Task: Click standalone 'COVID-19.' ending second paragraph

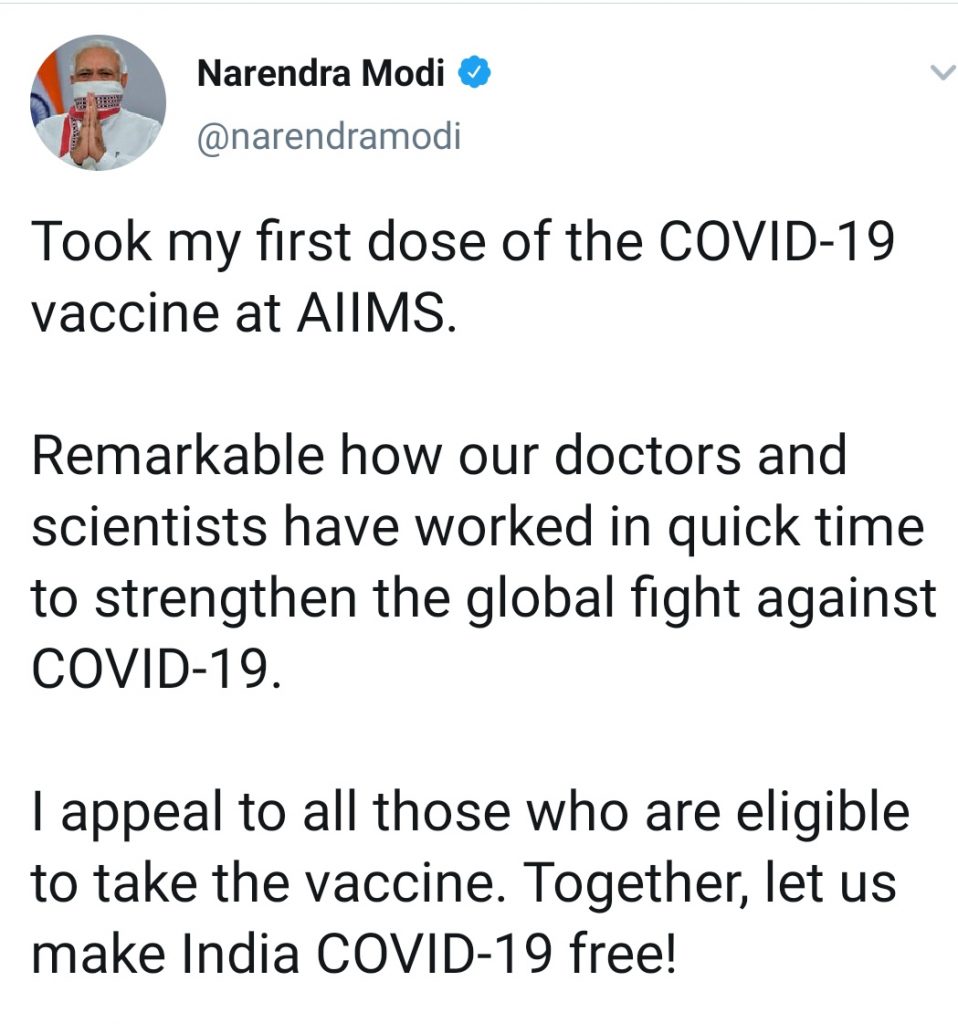Action: [157, 669]
